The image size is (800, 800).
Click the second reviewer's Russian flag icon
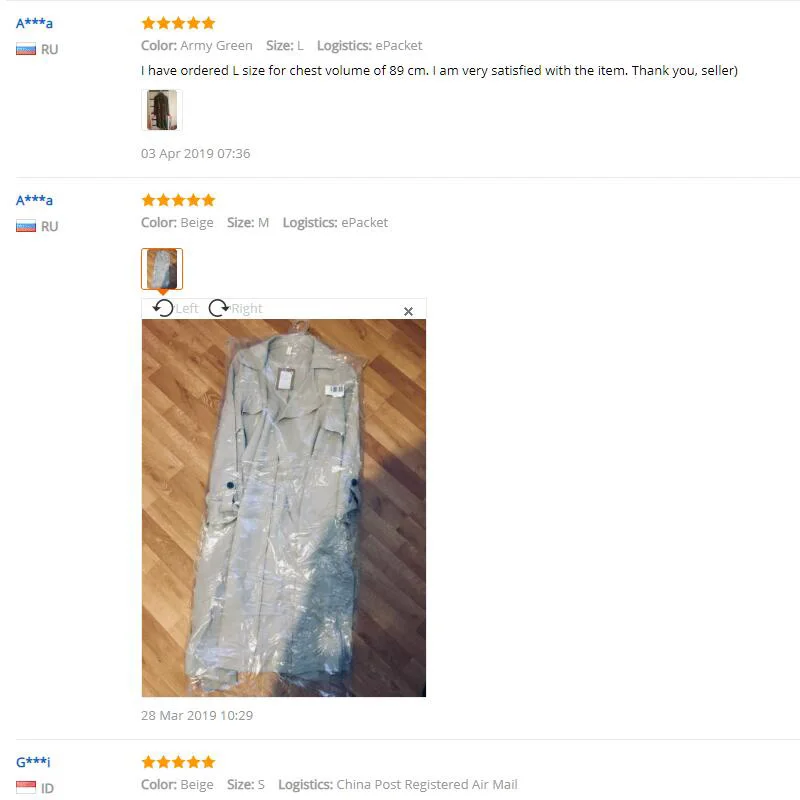pyautogui.click(x=26, y=226)
